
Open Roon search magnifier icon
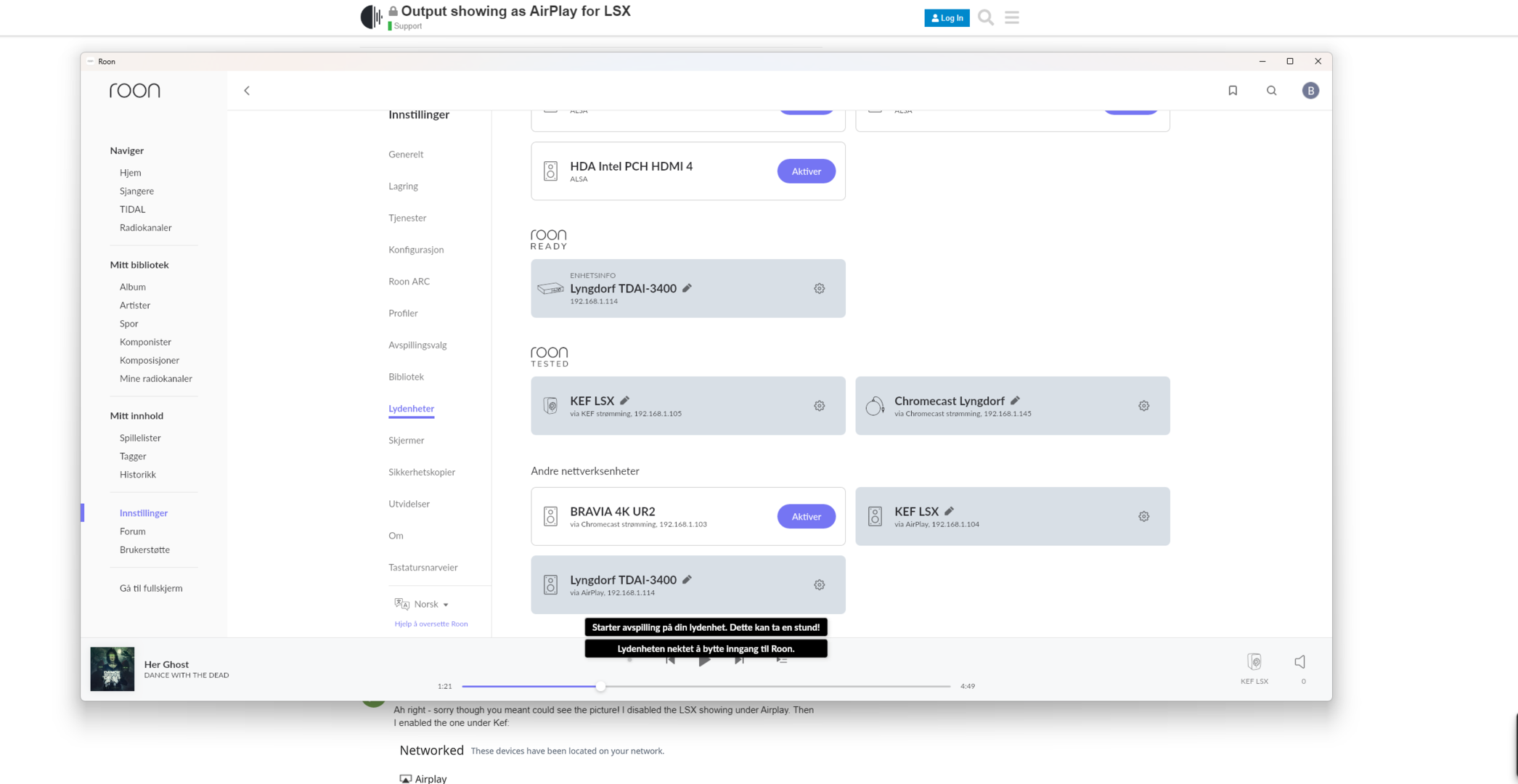(x=1271, y=91)
